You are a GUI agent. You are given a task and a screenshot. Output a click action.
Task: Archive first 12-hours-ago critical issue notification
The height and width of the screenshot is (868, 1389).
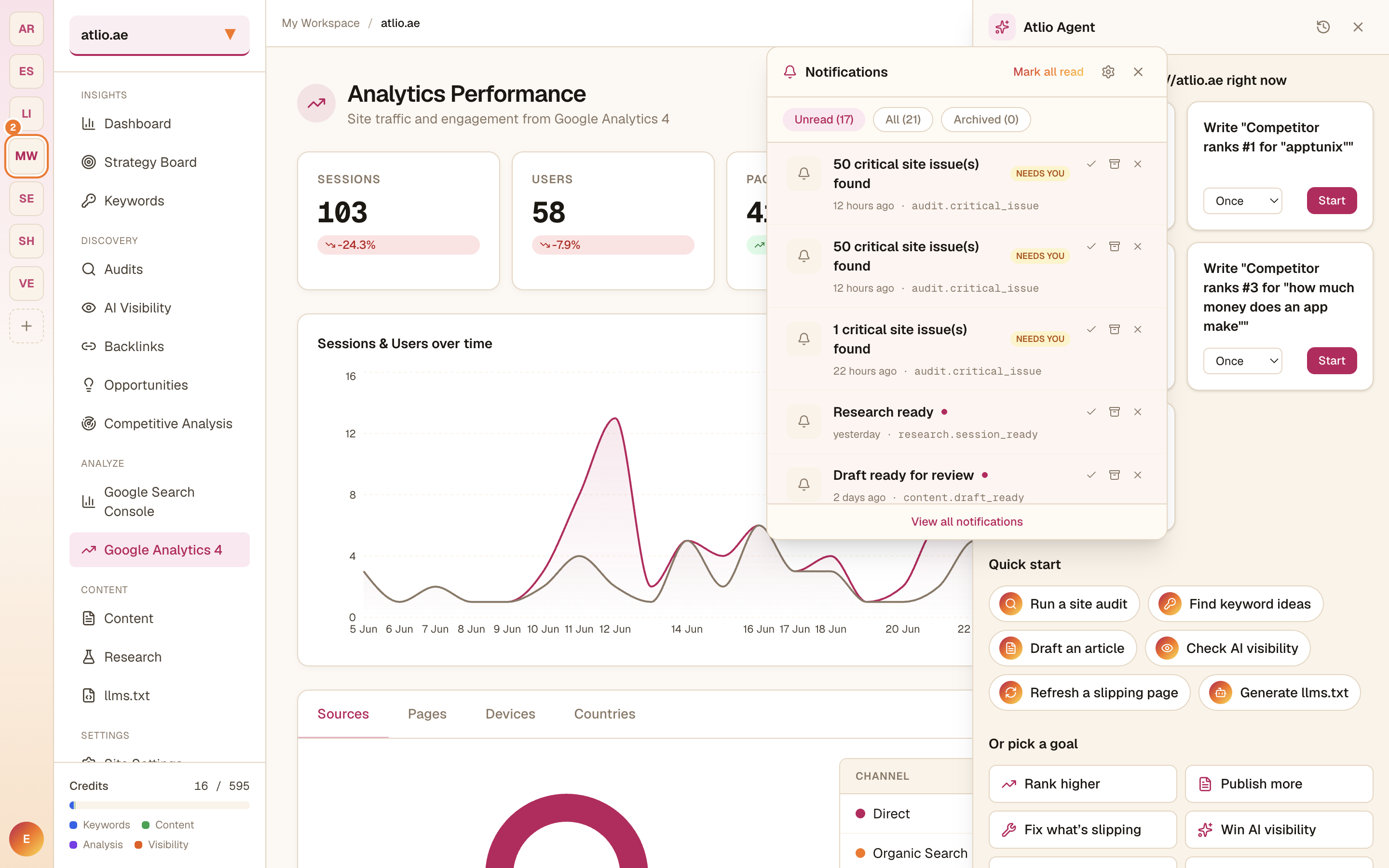point(1114,164)
